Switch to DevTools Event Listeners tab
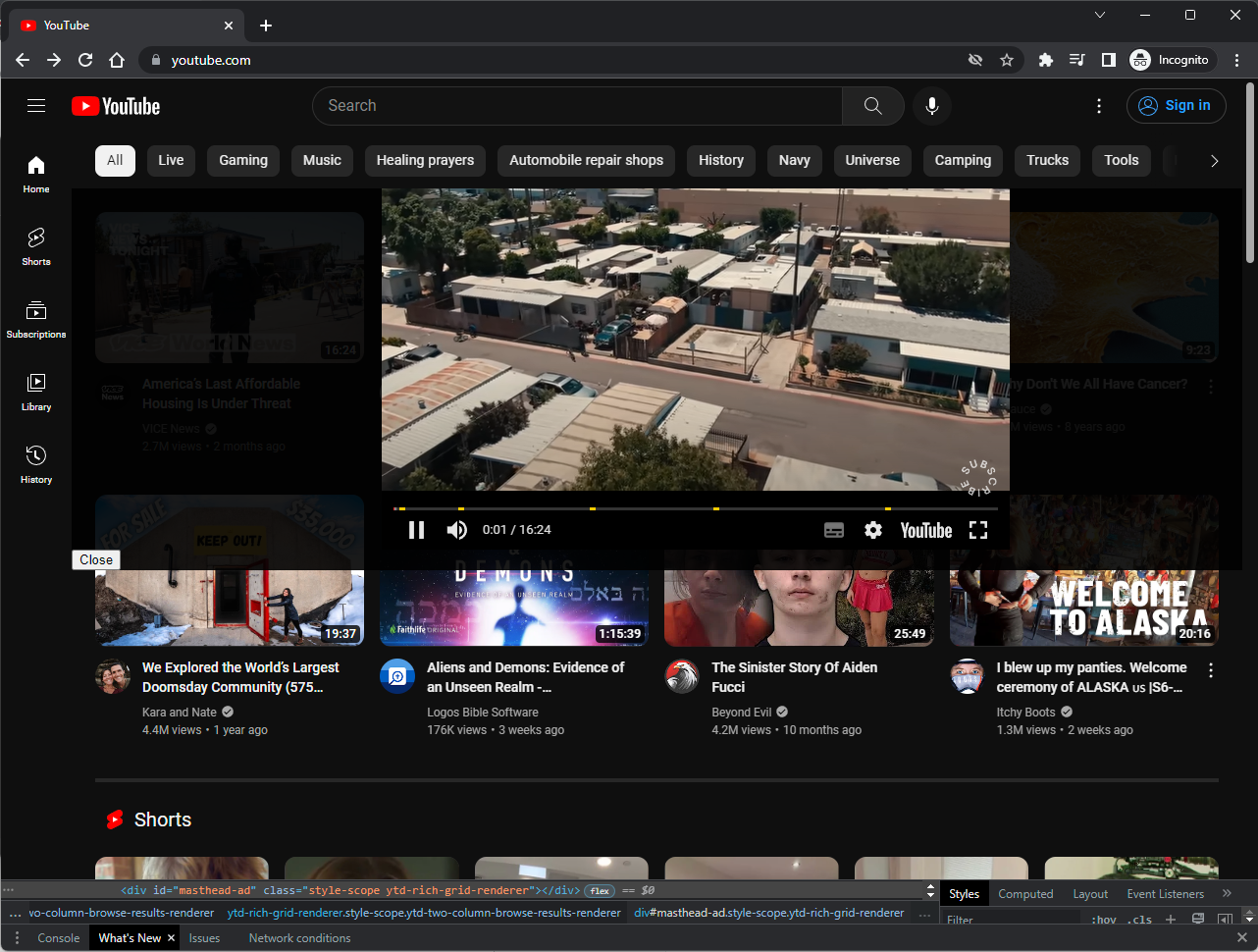 point(1165,894)
